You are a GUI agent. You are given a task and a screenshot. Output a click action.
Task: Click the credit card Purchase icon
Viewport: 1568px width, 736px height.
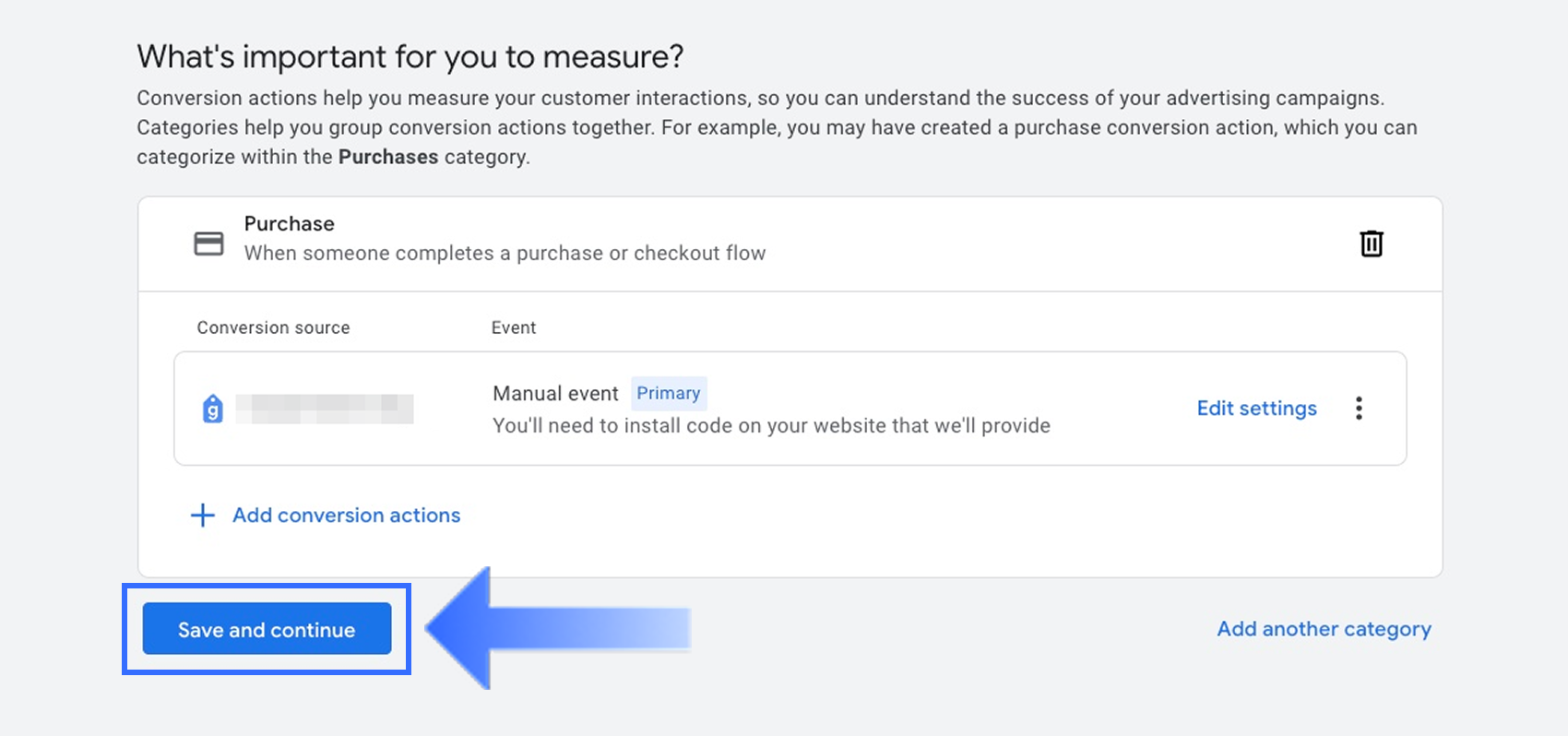click(x=208, y=243)
